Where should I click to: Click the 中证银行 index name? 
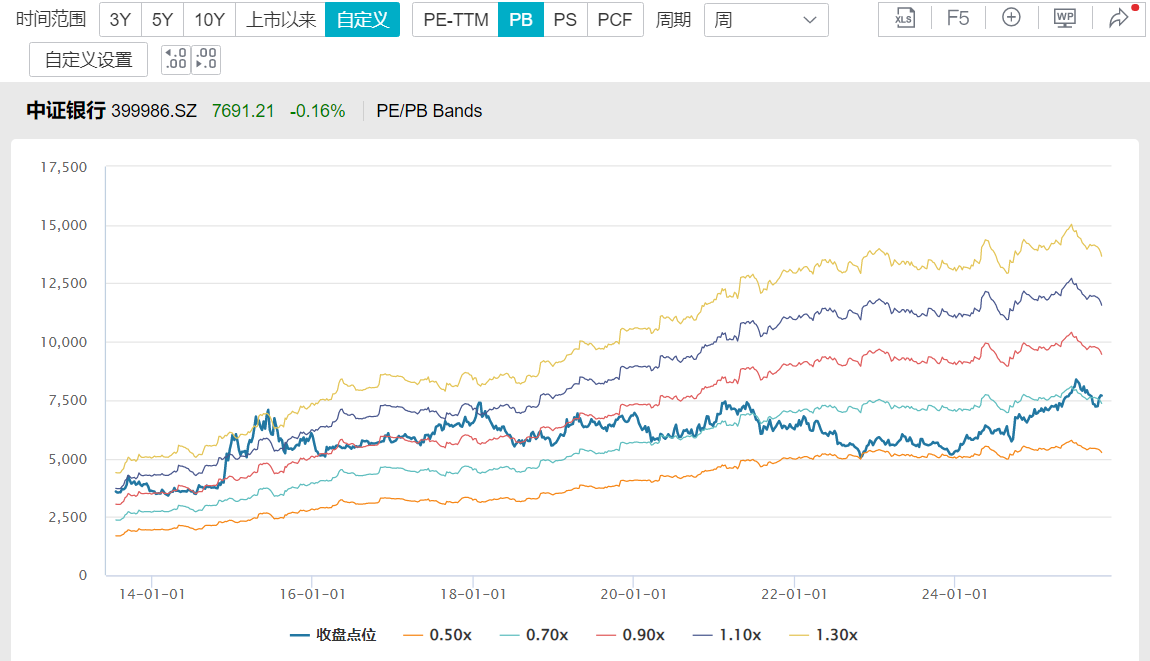[x=66, y=111]
